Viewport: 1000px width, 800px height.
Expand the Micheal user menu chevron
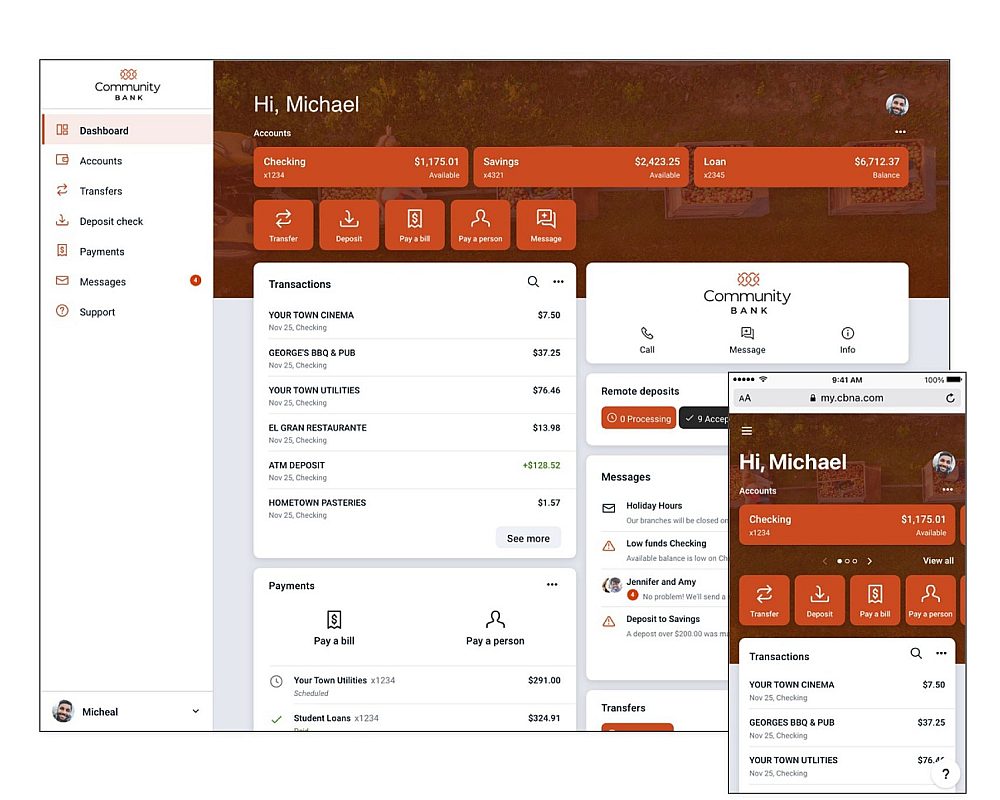[x=195, y=711]
